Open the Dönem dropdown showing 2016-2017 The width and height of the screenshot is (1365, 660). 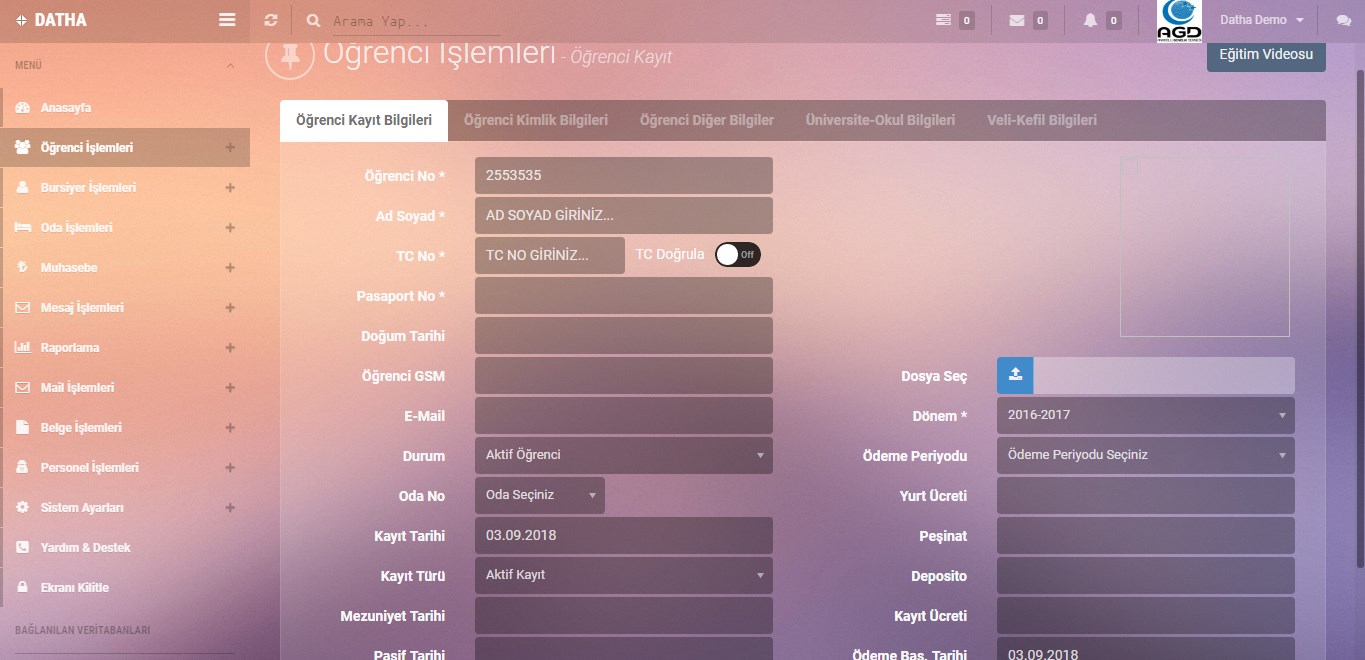pos(1145,415)
